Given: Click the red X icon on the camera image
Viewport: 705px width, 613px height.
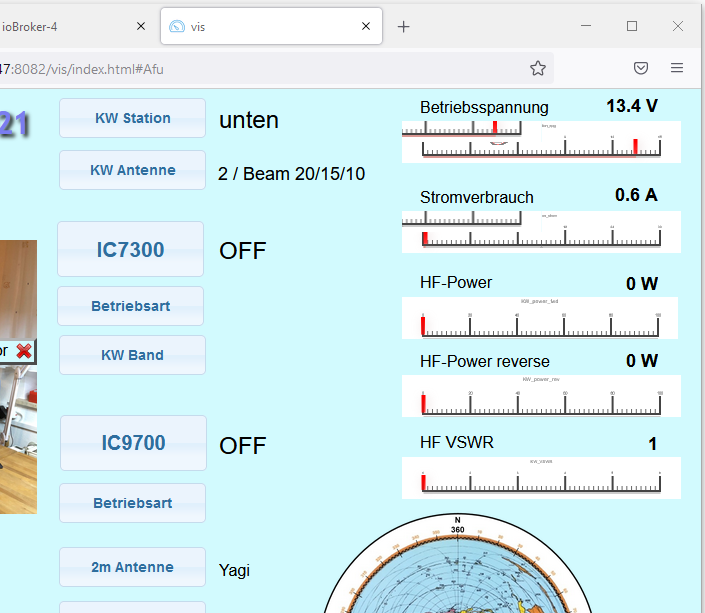Looking at the screenshot, I should 24,351.
